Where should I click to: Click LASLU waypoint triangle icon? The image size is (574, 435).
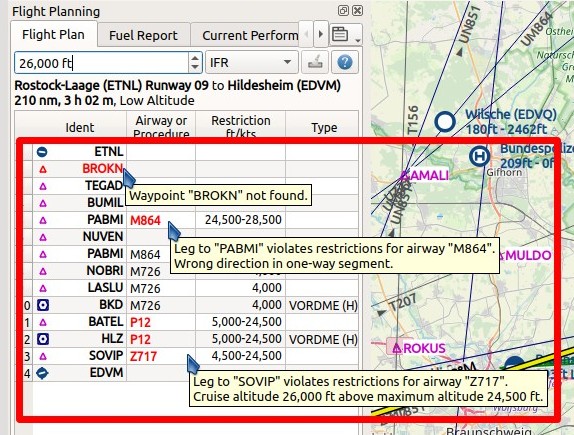coord(43,288)
